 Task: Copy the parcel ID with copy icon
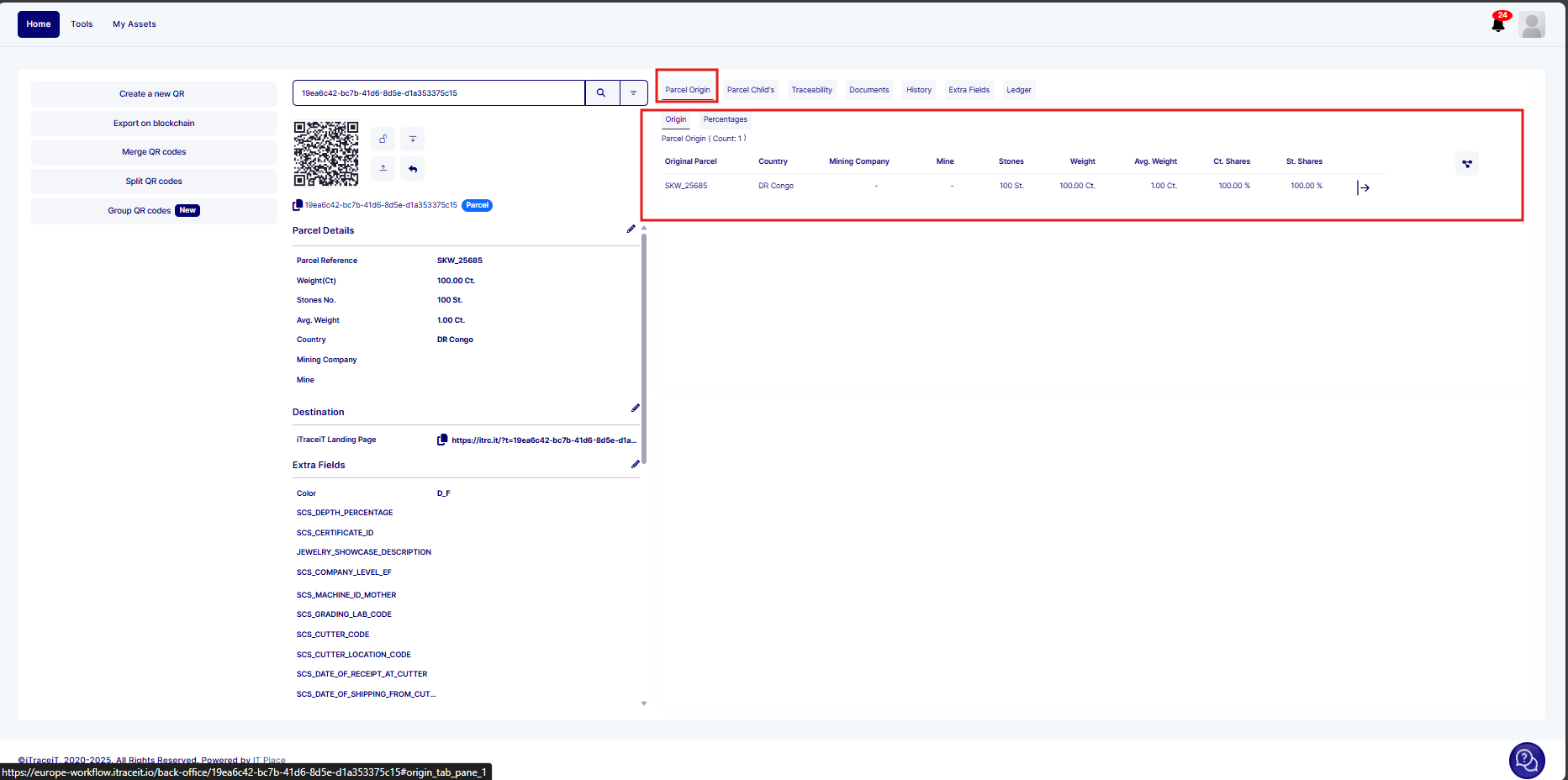coord(298,205)
